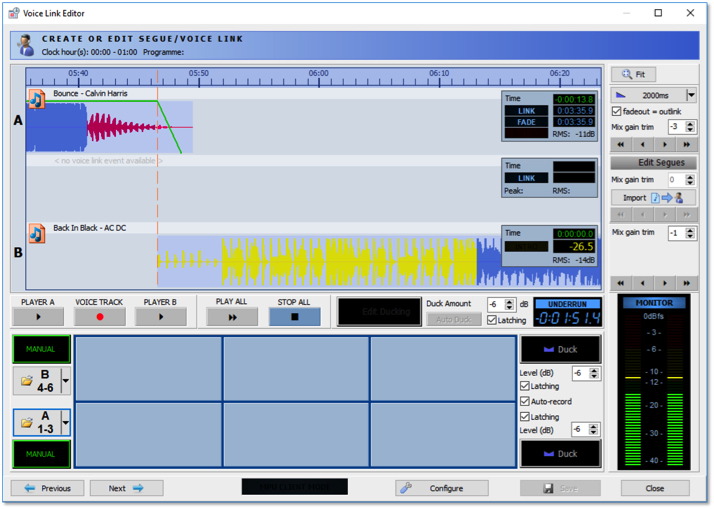Play Player B
Screen dimensions: 714x509
(x=160, y=317)
